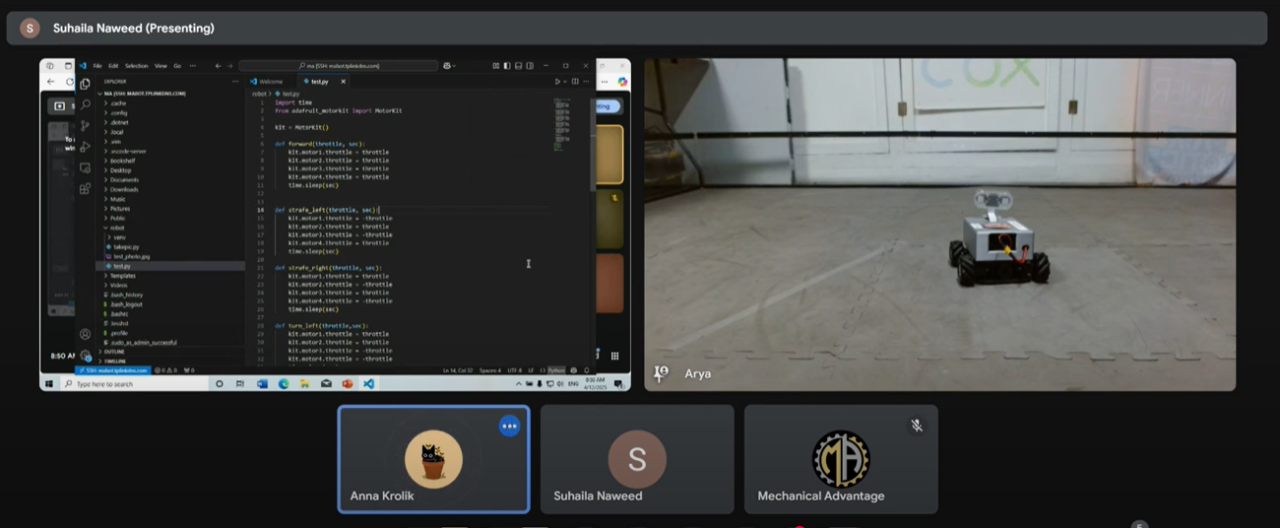The image size is (1280, 528).
Task: Click the Split Editor icon
Action: click(x=575, y=81)
